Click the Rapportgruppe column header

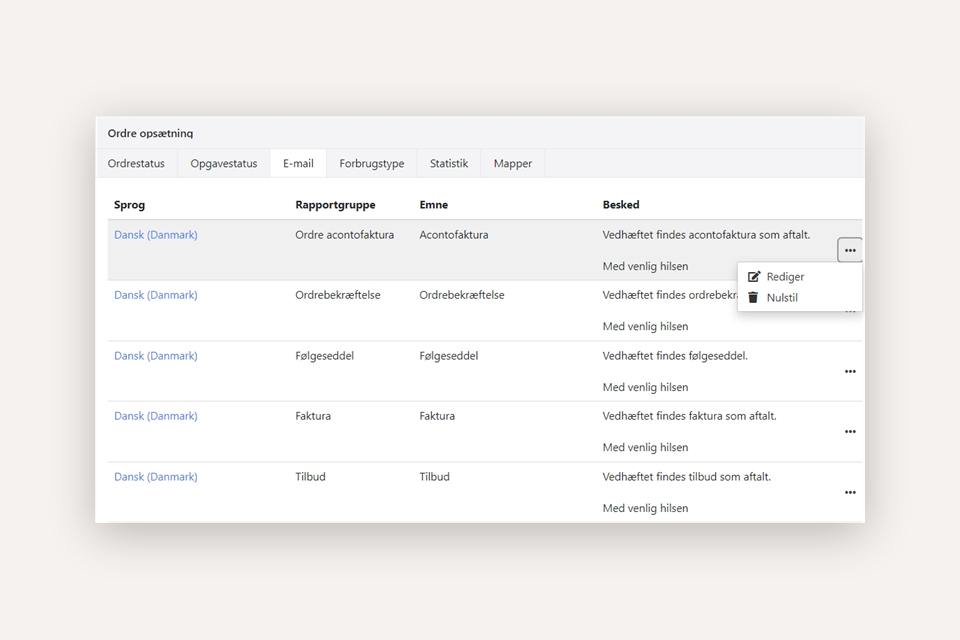tap(335, 205)
